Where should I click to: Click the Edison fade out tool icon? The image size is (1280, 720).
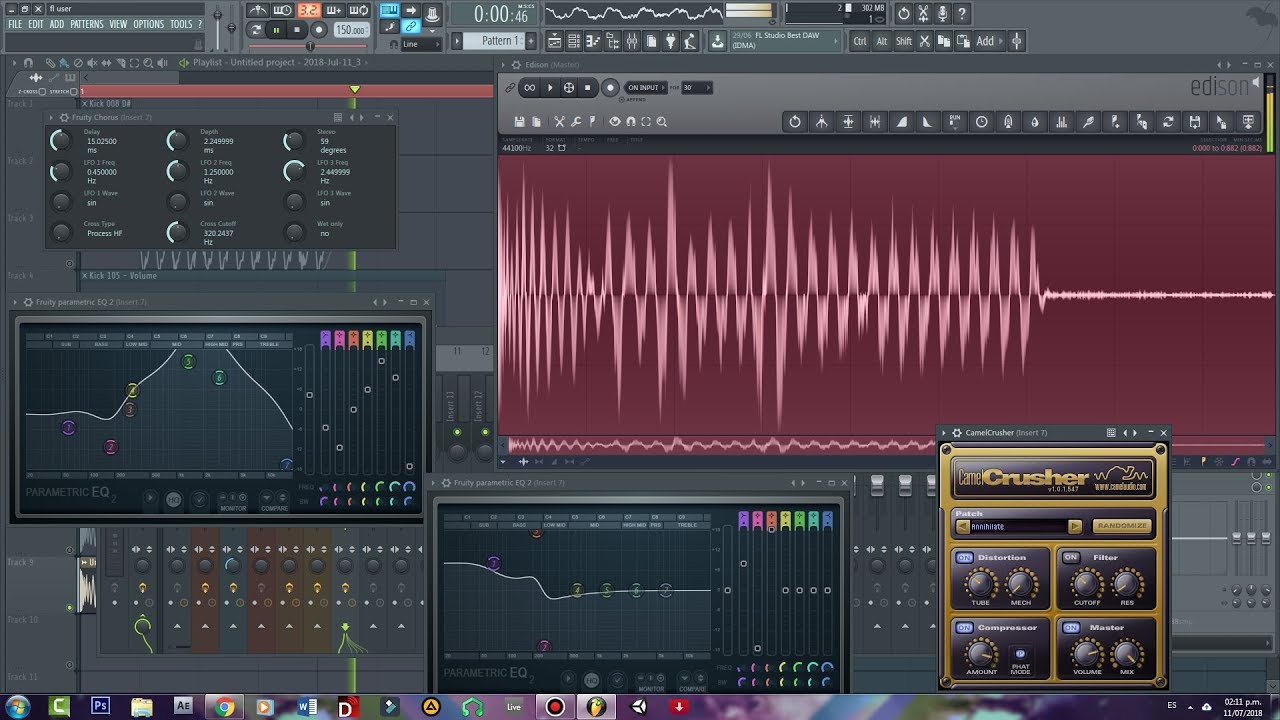[927, 122]
